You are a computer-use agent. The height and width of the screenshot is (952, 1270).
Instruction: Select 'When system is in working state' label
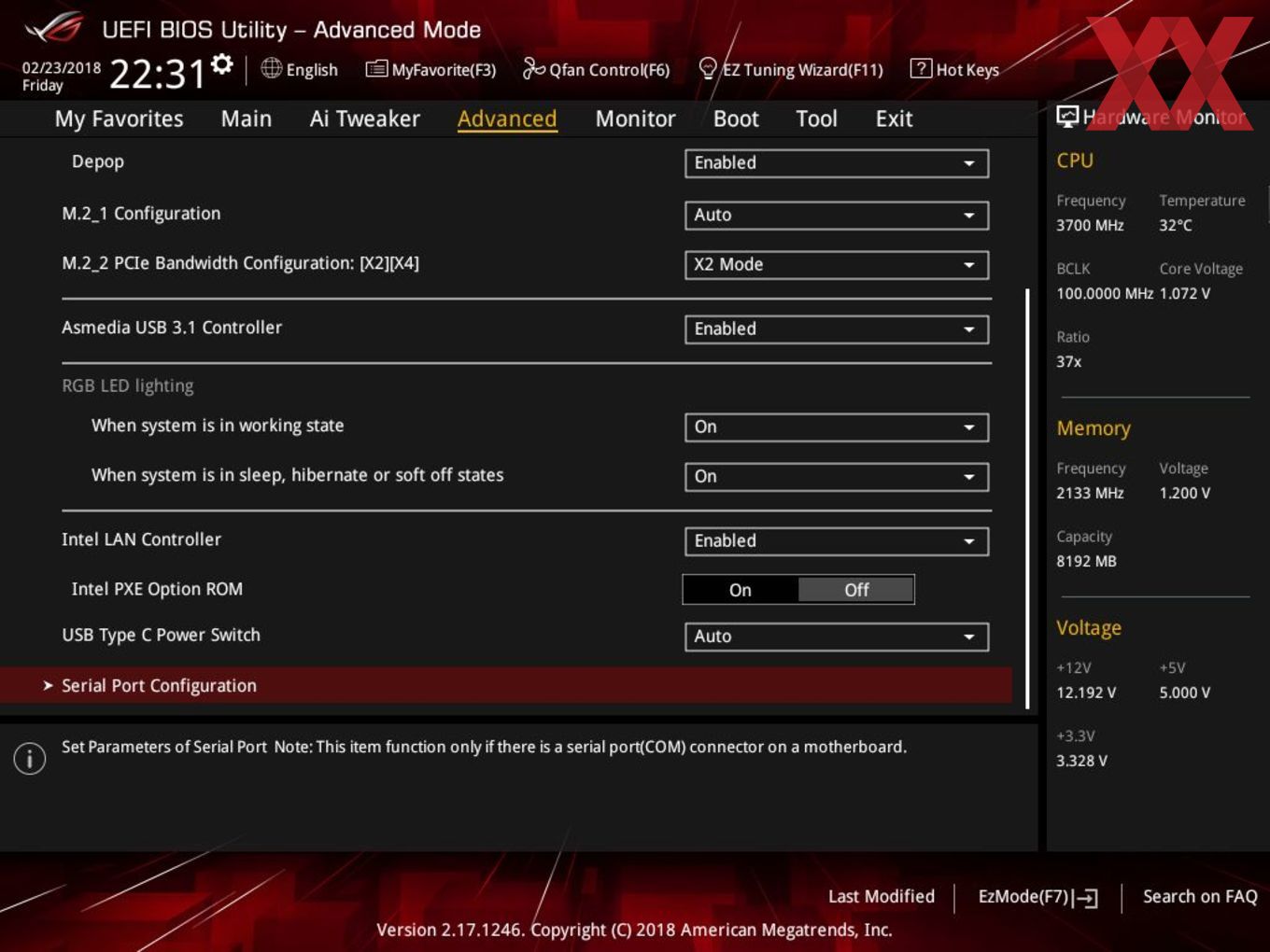click(218, 426)
